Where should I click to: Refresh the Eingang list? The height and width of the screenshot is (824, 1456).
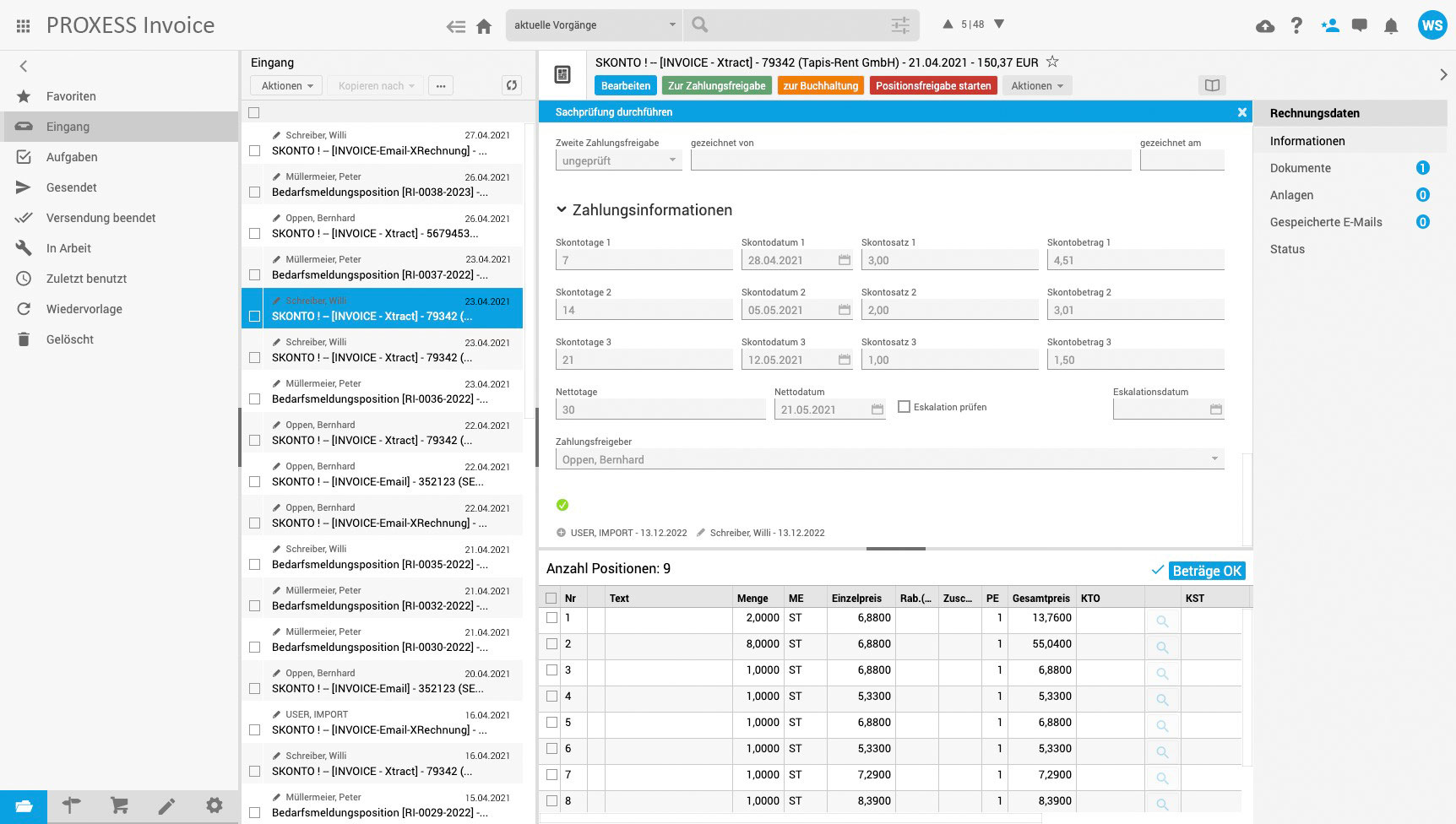[511, 85]
